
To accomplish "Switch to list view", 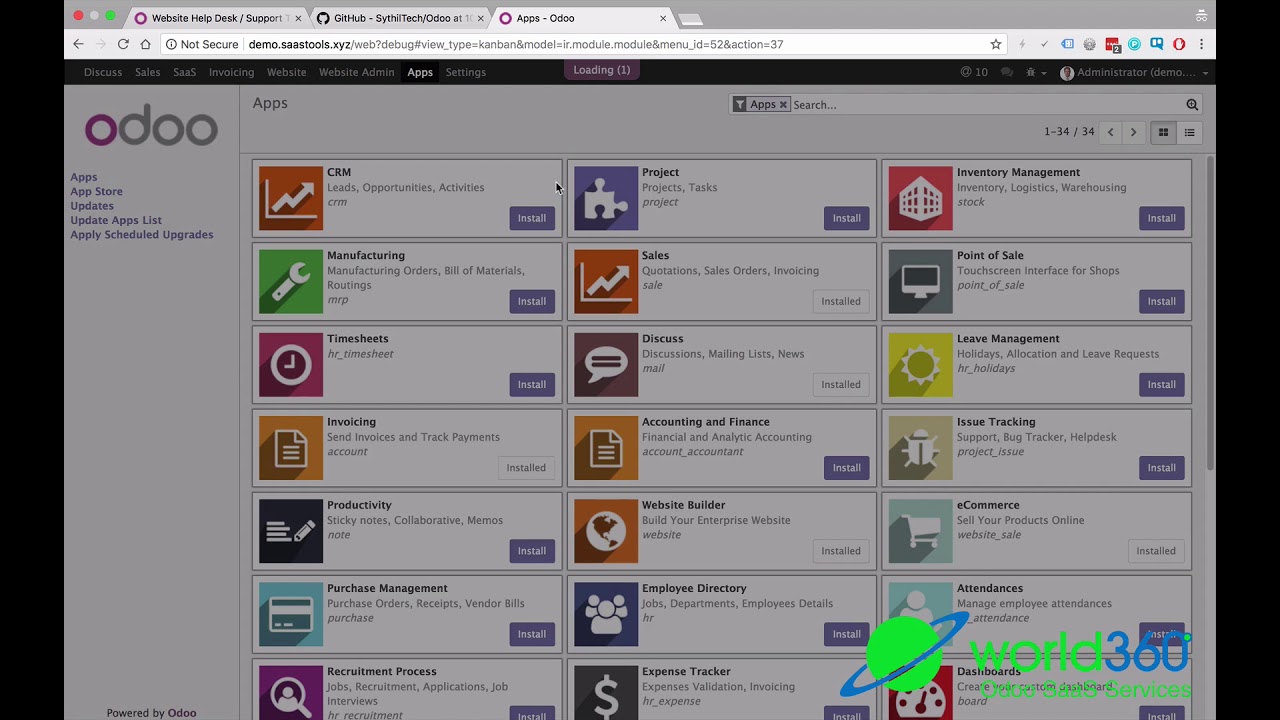I will (x=1189, y=132).
